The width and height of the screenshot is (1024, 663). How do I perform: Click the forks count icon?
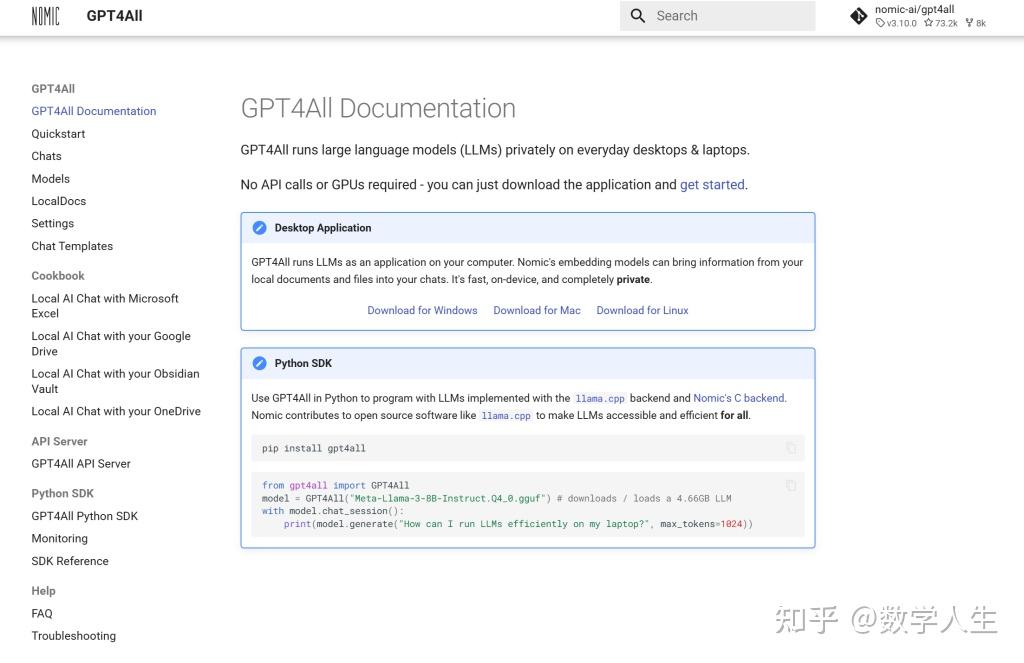click(x=969, y=23)
